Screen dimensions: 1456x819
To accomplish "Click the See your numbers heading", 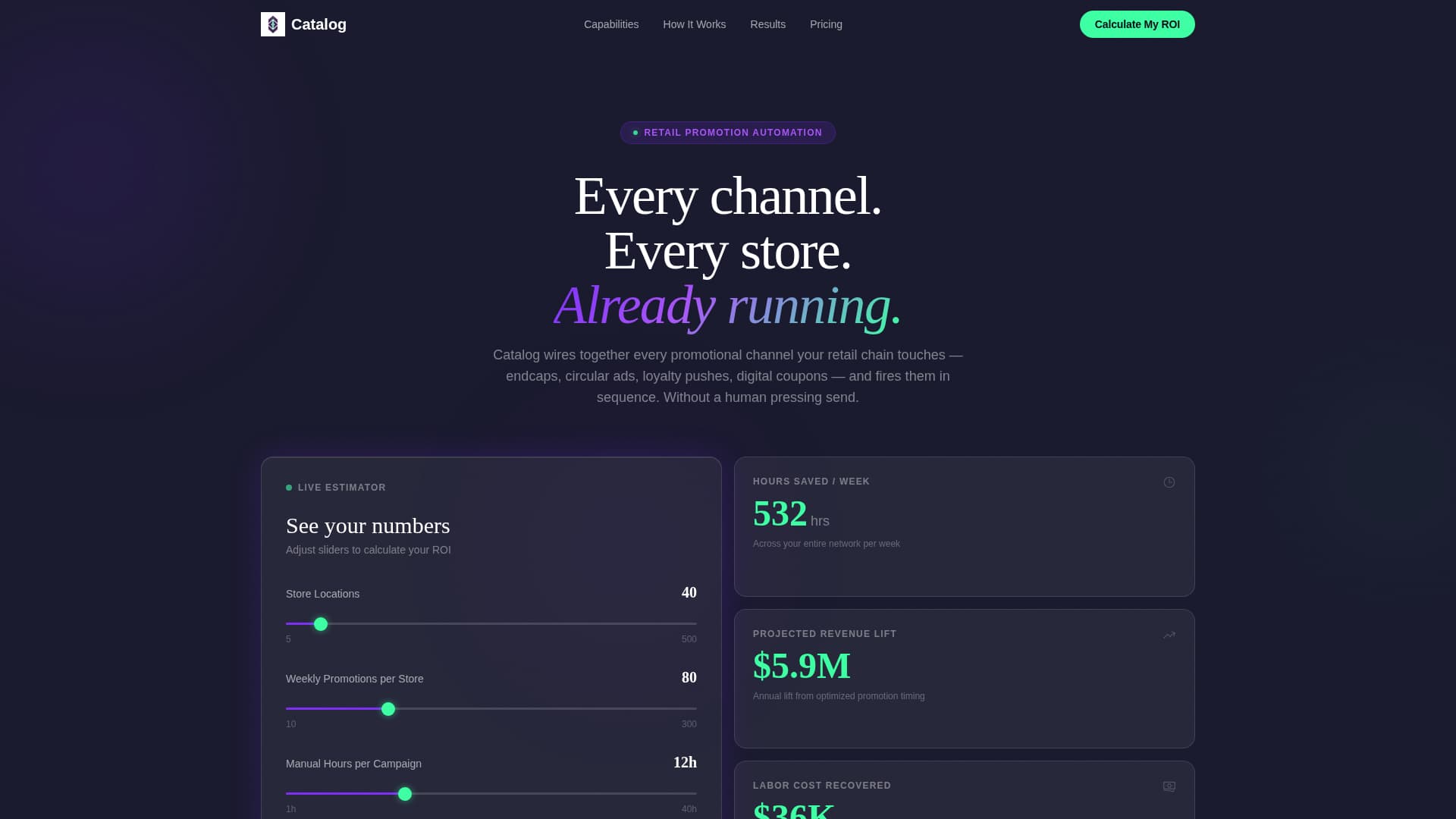I will [x=368, y=526].
